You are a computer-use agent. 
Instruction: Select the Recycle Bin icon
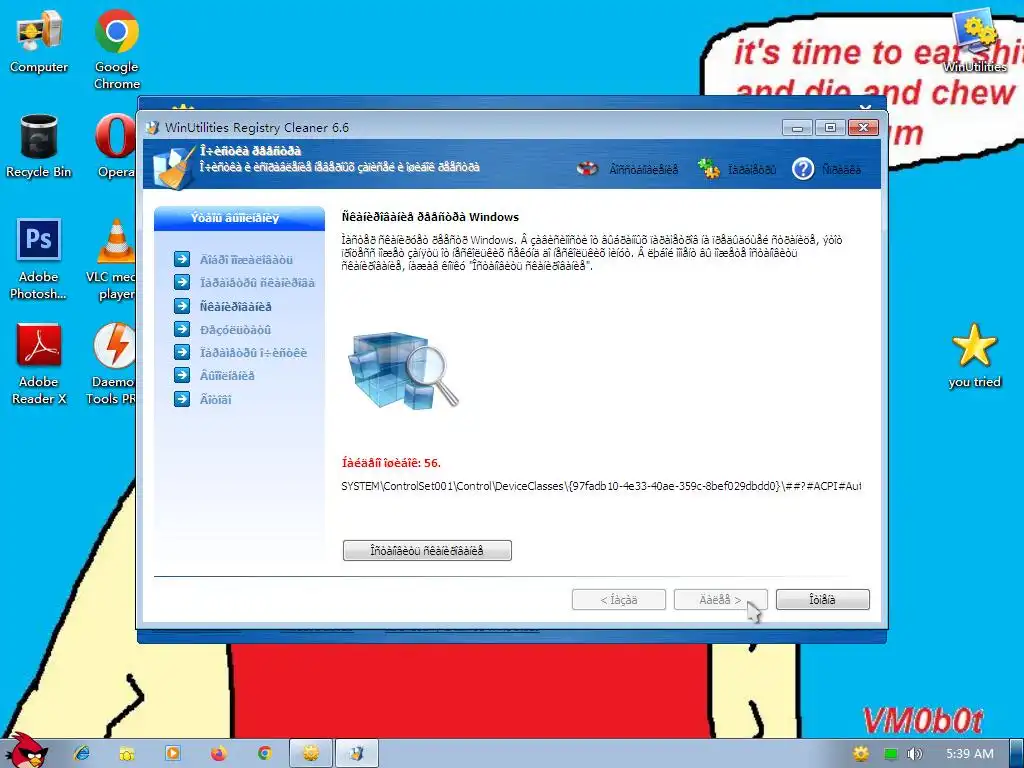click(x=39, y=146)
